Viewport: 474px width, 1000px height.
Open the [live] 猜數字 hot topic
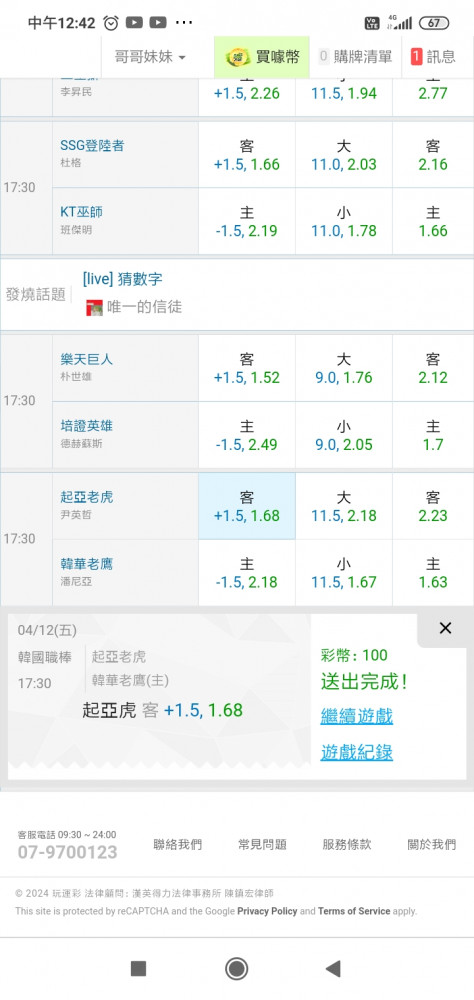[122, 279]
